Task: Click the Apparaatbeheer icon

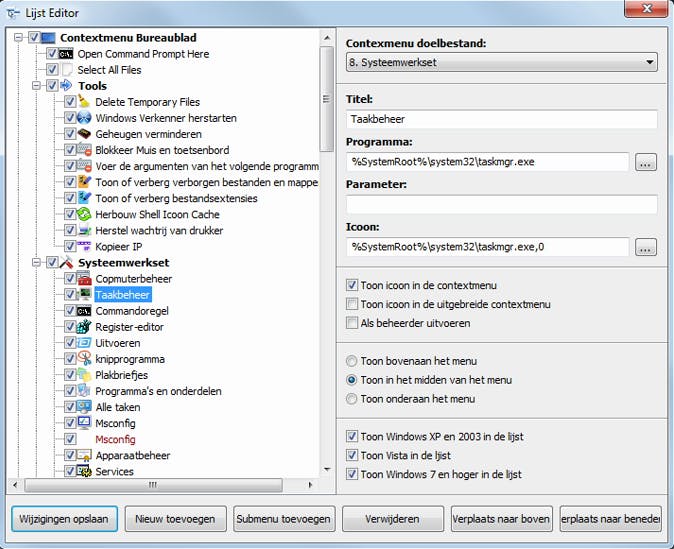Action: (x=84, y=455)
